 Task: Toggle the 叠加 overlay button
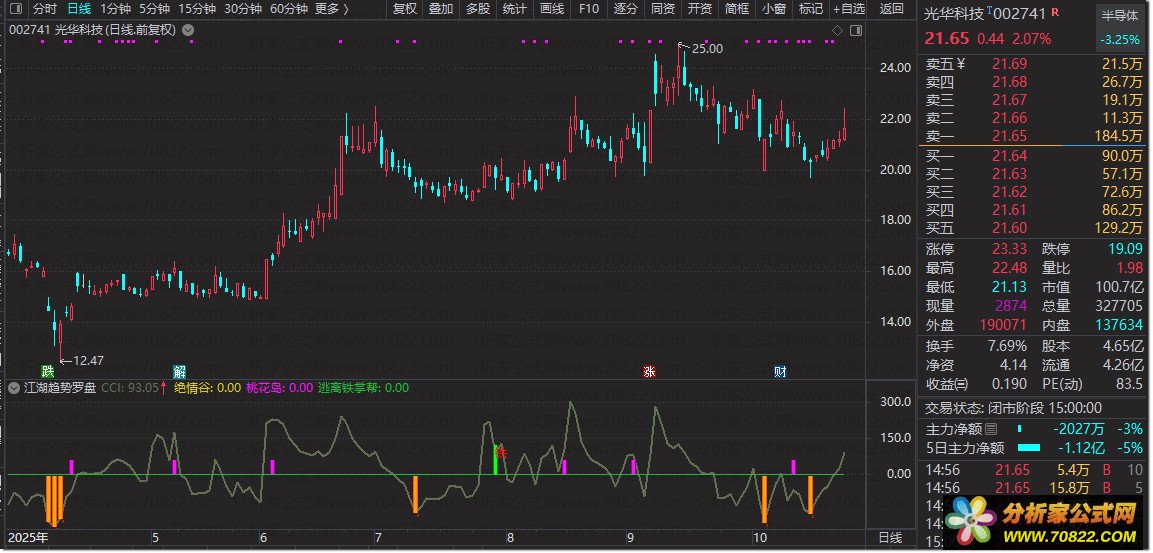click(x=440, y=9)
